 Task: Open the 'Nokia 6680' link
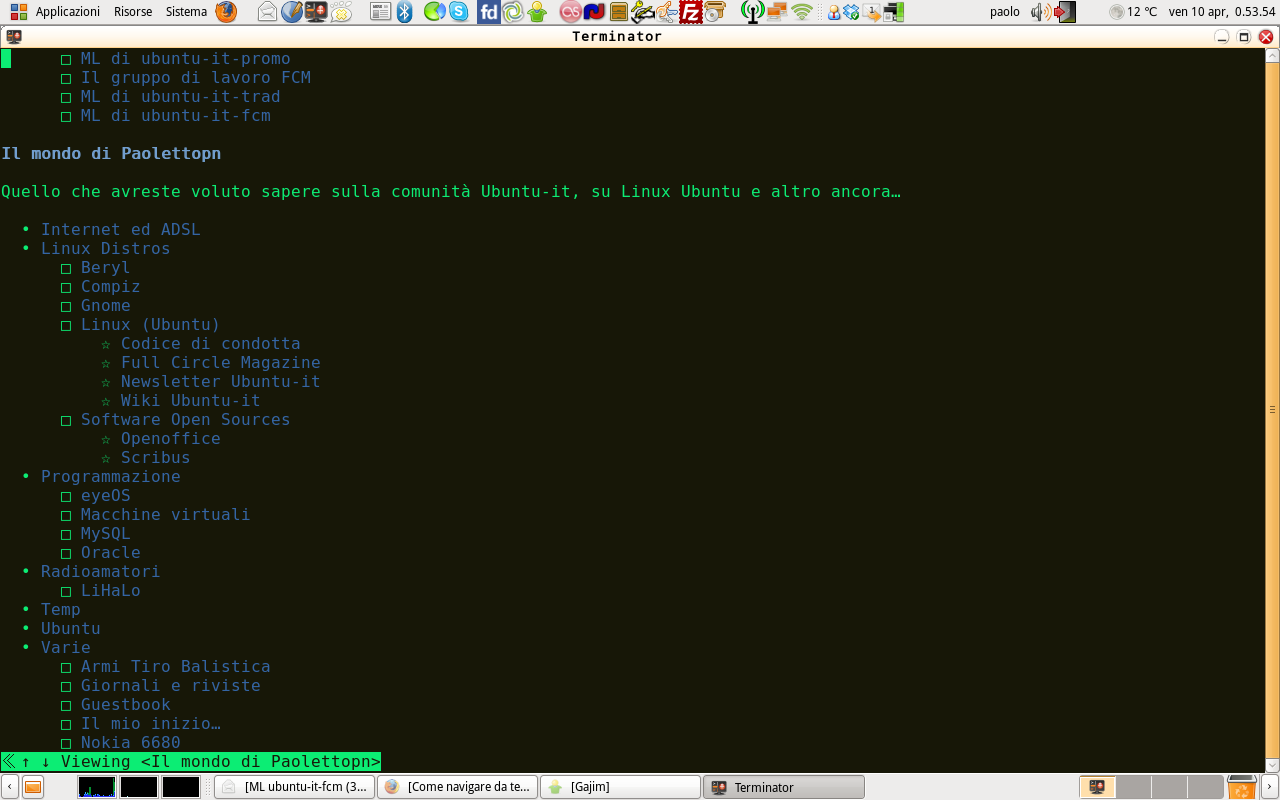(x=131, y=743)
